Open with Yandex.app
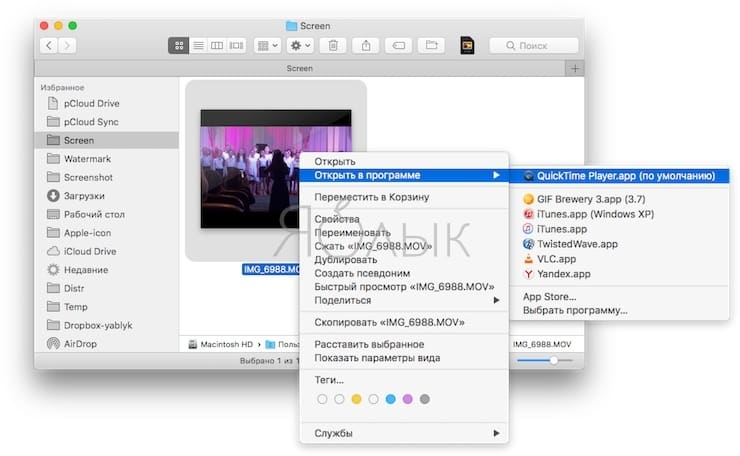740x456 pixels. (620, 274)
